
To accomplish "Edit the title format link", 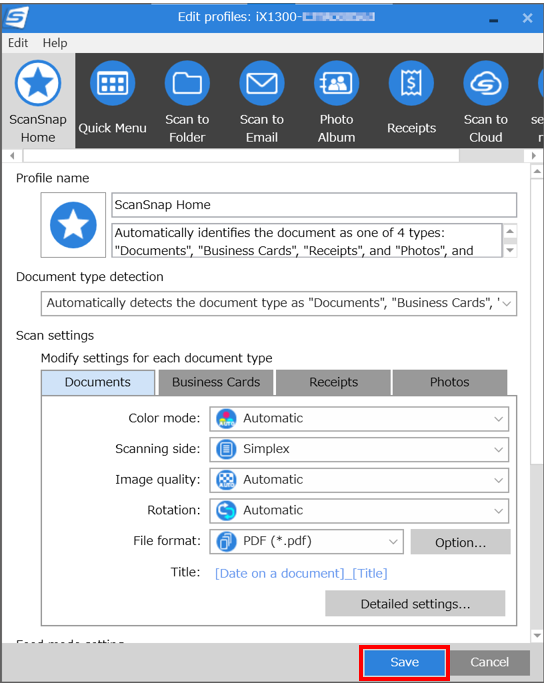I will (301, 573).
